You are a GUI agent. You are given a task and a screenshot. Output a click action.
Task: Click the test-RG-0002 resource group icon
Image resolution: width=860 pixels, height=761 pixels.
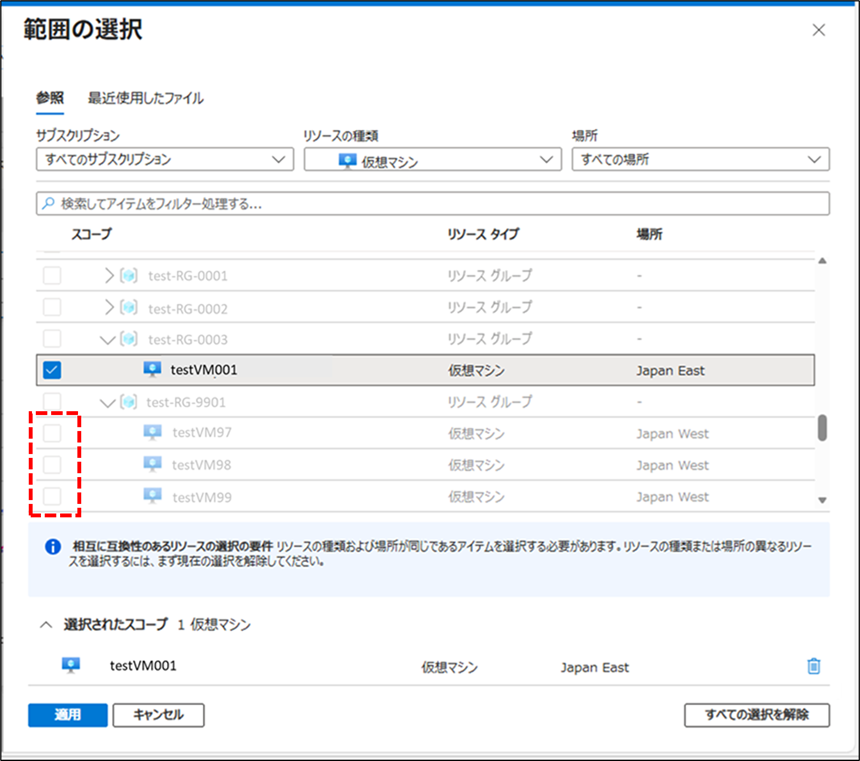coord(129,308)
